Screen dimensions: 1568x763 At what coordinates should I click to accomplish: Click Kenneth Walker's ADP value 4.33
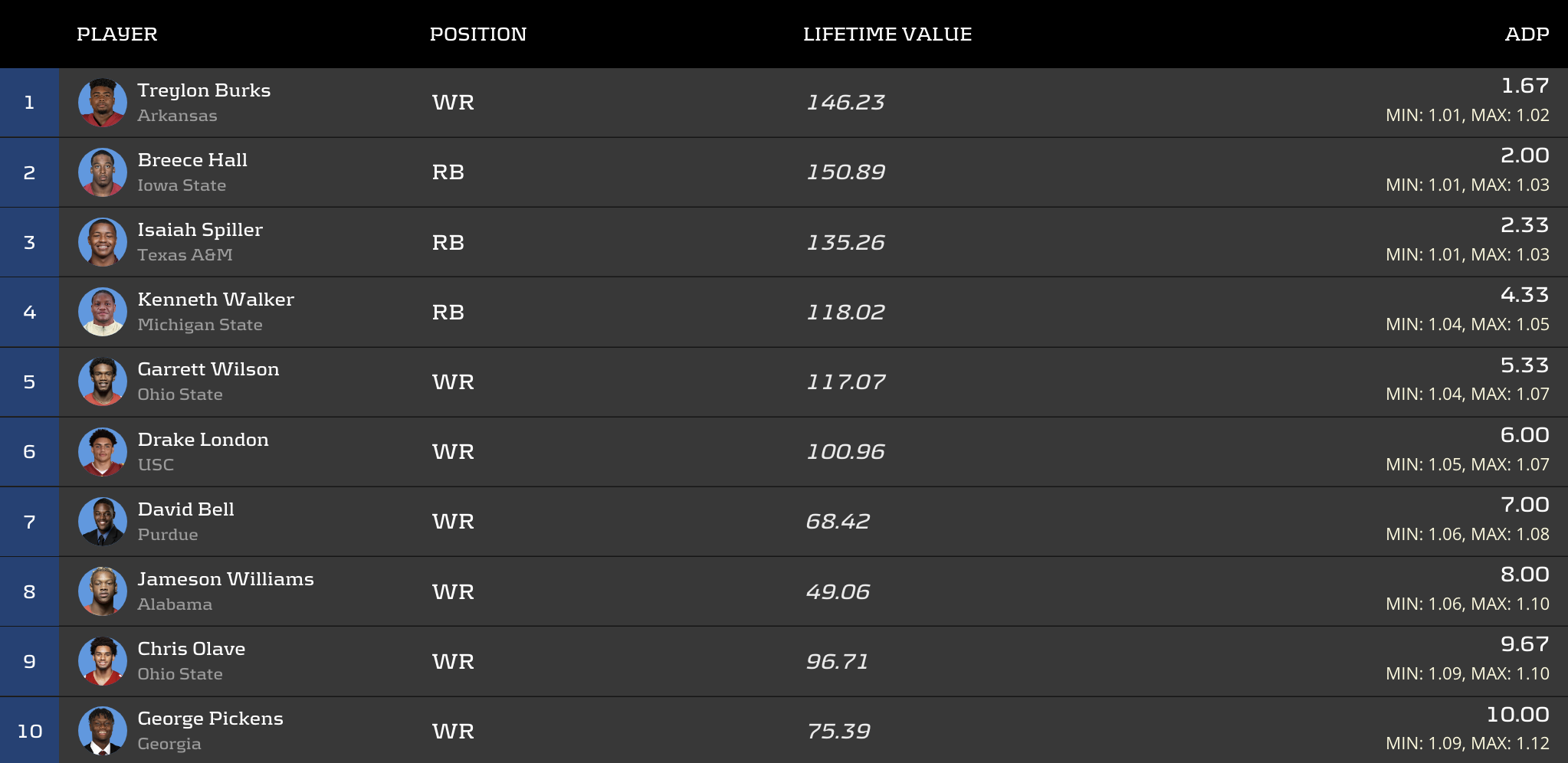pos(1524,295)
